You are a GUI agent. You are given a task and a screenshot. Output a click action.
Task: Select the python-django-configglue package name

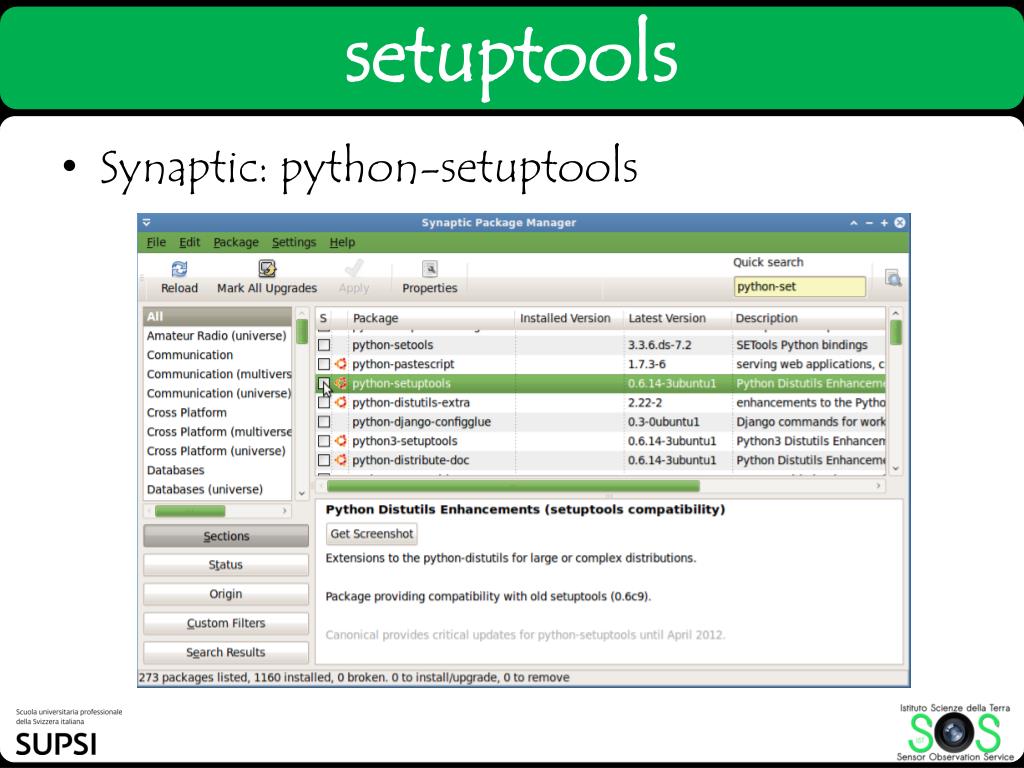click(421, 422)
